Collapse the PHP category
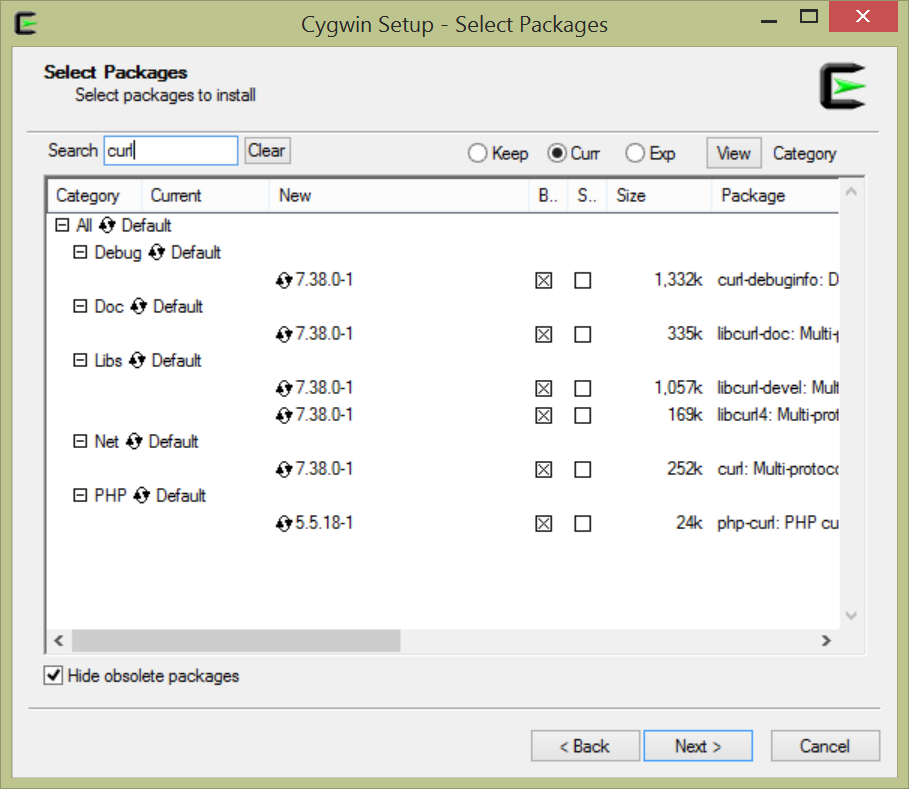909x789 pixels. [x=80, y=495]
